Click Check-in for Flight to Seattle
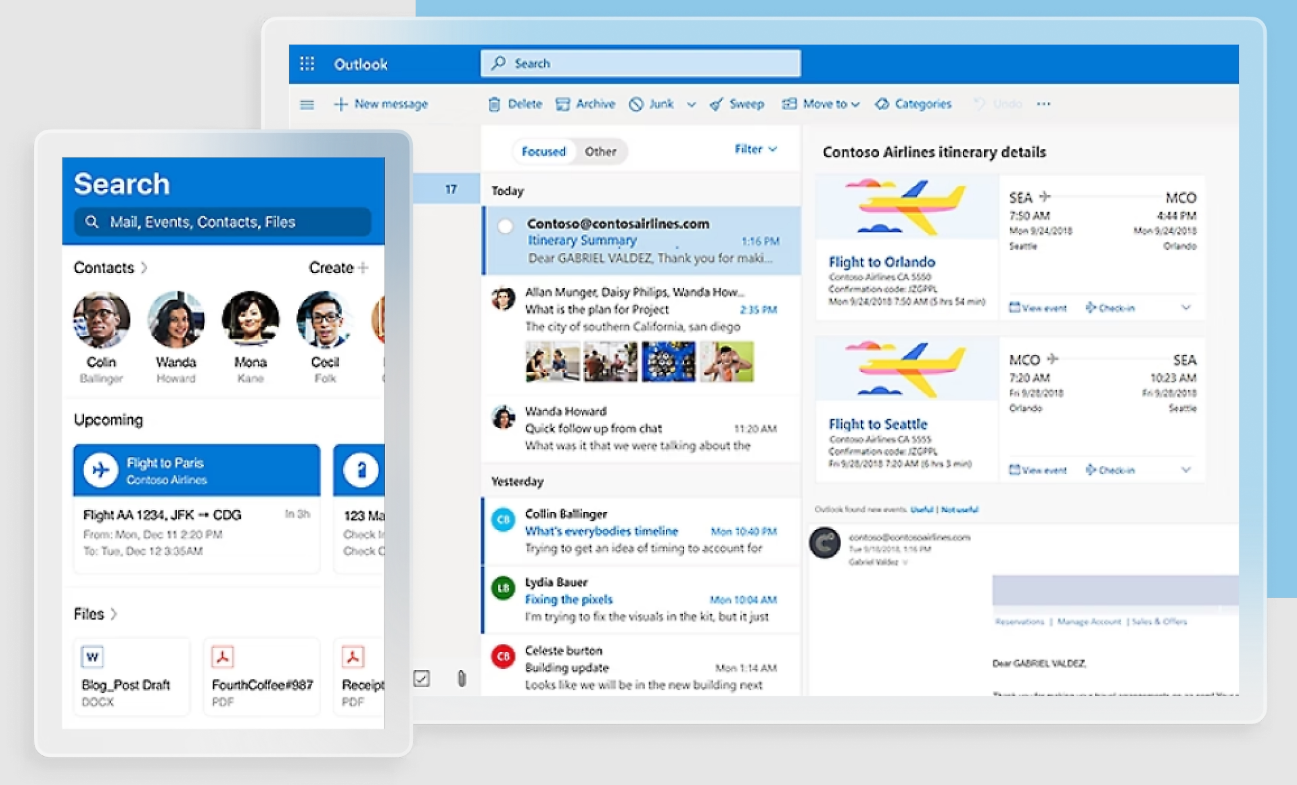The height and width of the screenshot is (785, 1297). tap(1110, 470)
